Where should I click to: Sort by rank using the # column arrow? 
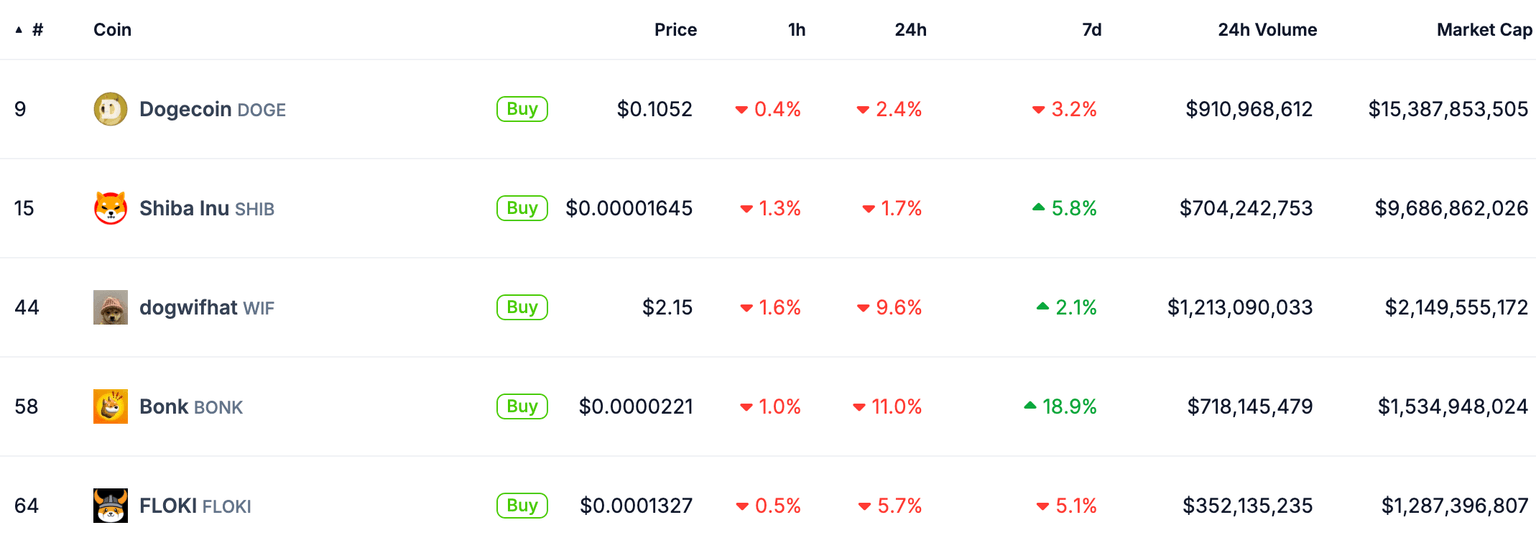tap(19, 30)
